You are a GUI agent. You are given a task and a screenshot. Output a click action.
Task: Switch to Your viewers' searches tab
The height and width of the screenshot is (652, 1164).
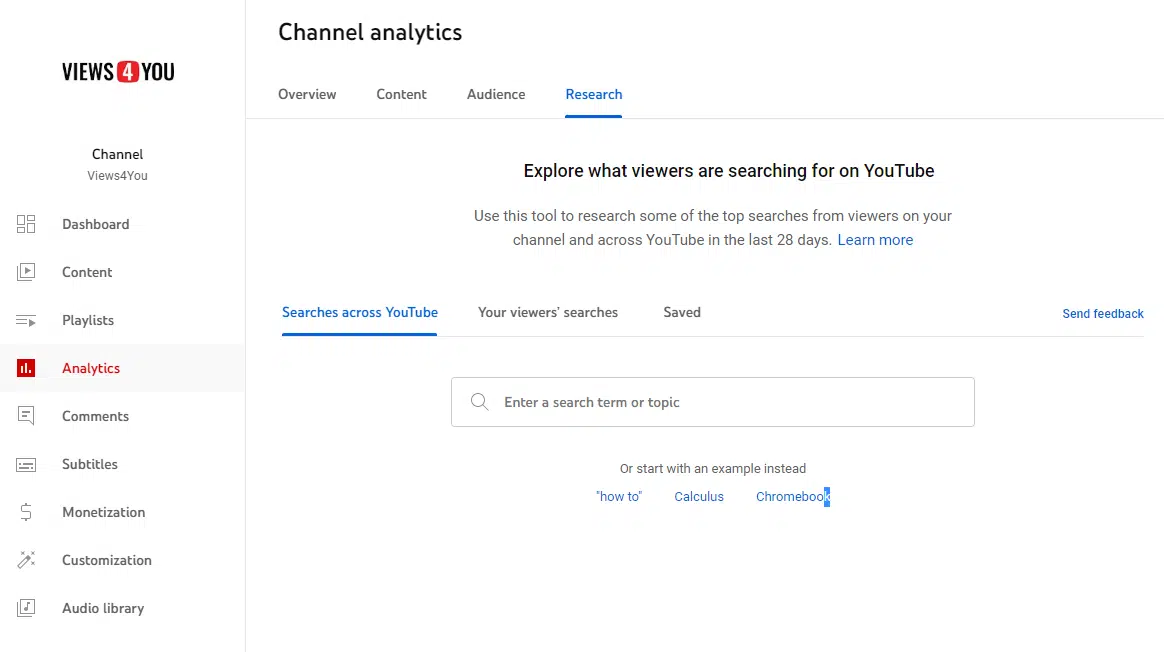(x=548, y=312)
